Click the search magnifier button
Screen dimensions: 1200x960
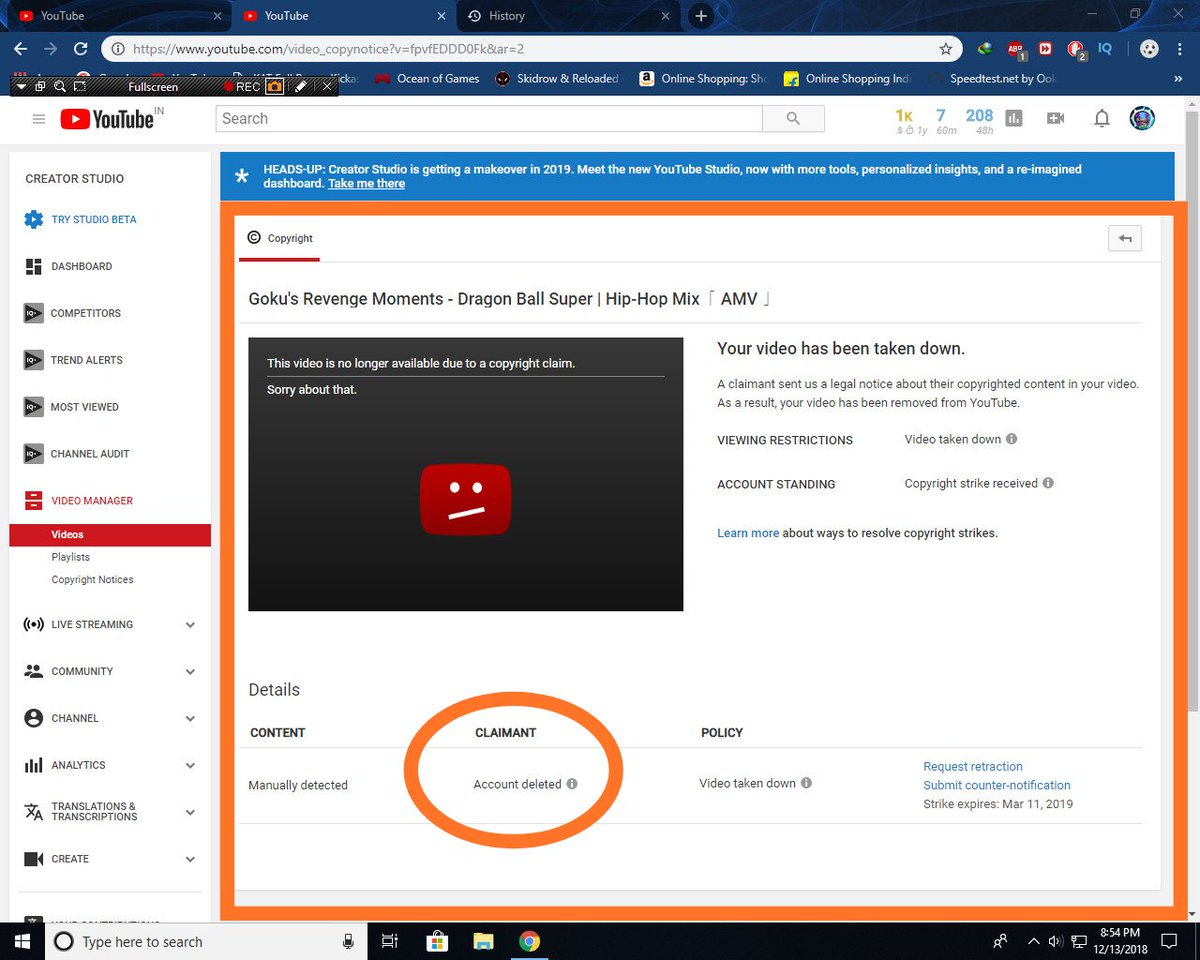[793, 119]
